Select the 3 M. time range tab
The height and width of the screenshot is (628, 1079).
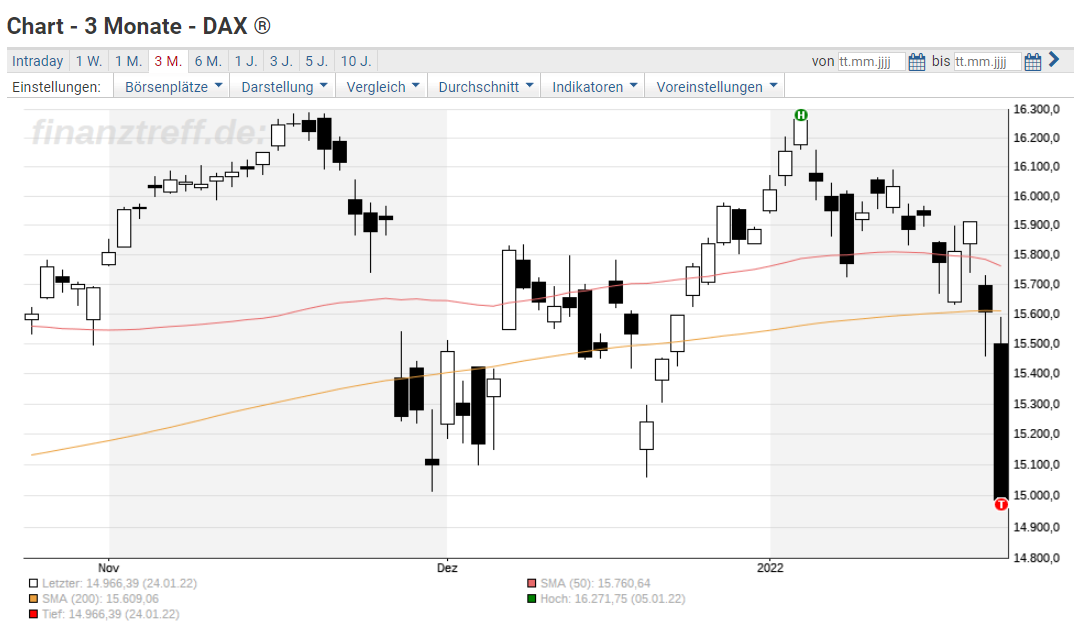pyautogui.click(x=168, y=61)
